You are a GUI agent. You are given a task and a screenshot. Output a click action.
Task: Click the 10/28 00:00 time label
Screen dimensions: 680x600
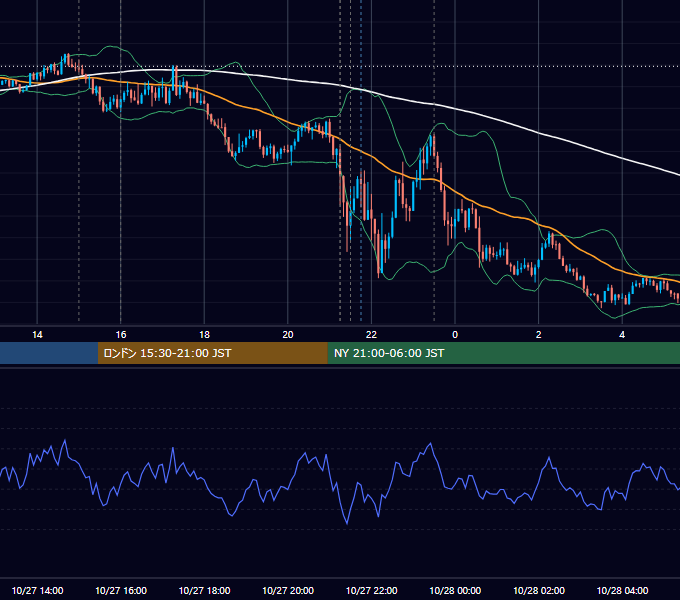click(455, 590)
